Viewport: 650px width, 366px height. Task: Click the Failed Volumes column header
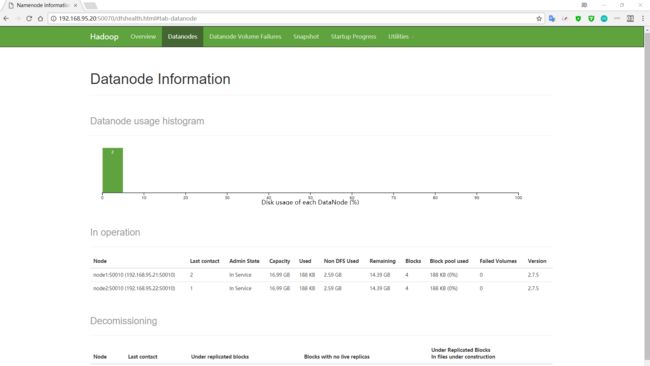point(498,261)
